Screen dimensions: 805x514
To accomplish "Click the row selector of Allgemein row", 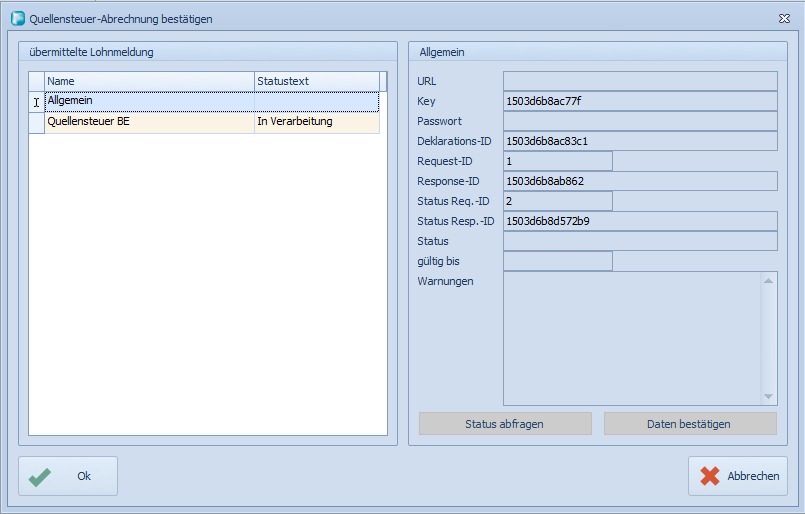I will coord(37,102).
